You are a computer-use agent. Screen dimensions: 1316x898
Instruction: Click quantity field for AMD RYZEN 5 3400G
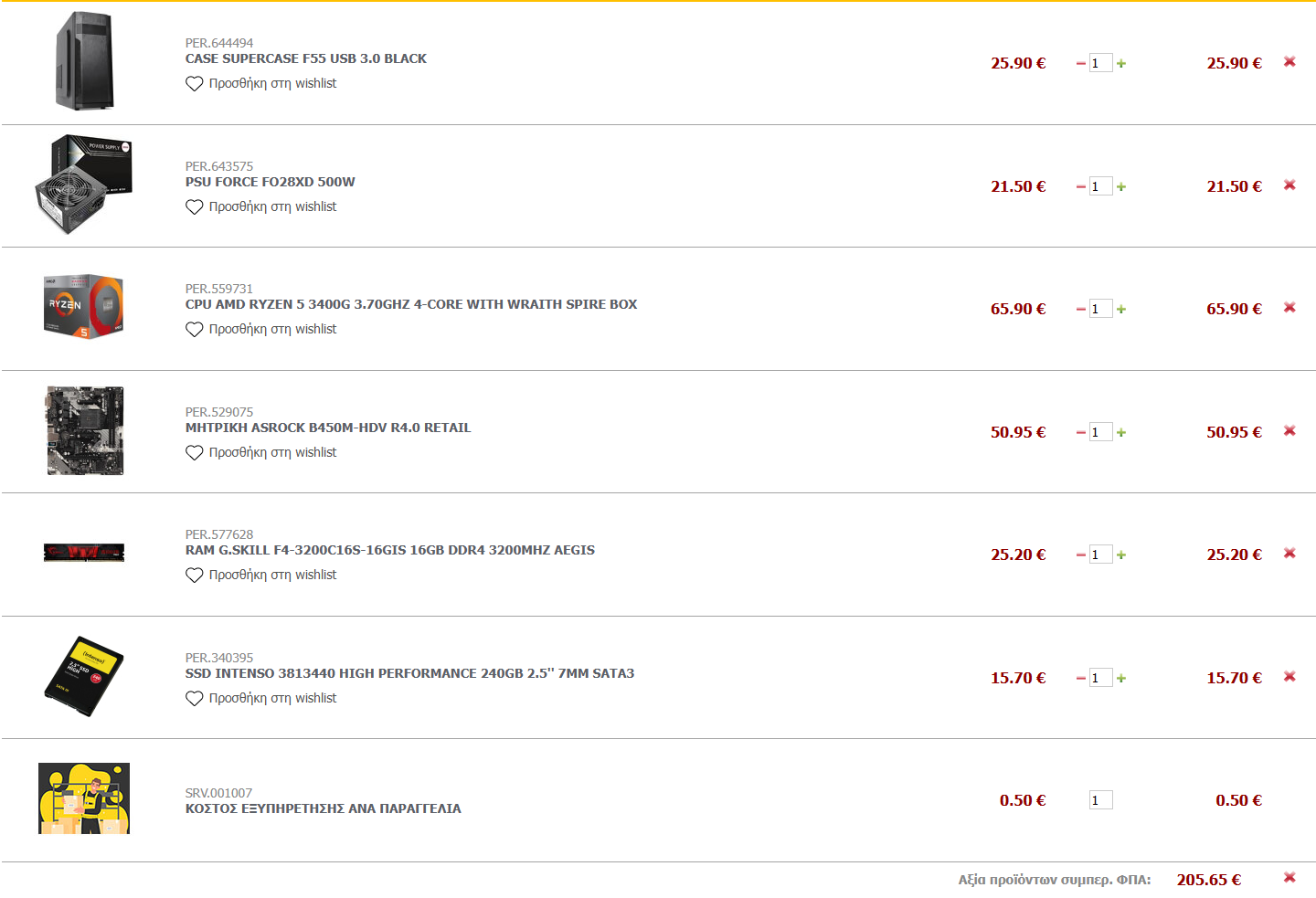[1100, 309]
